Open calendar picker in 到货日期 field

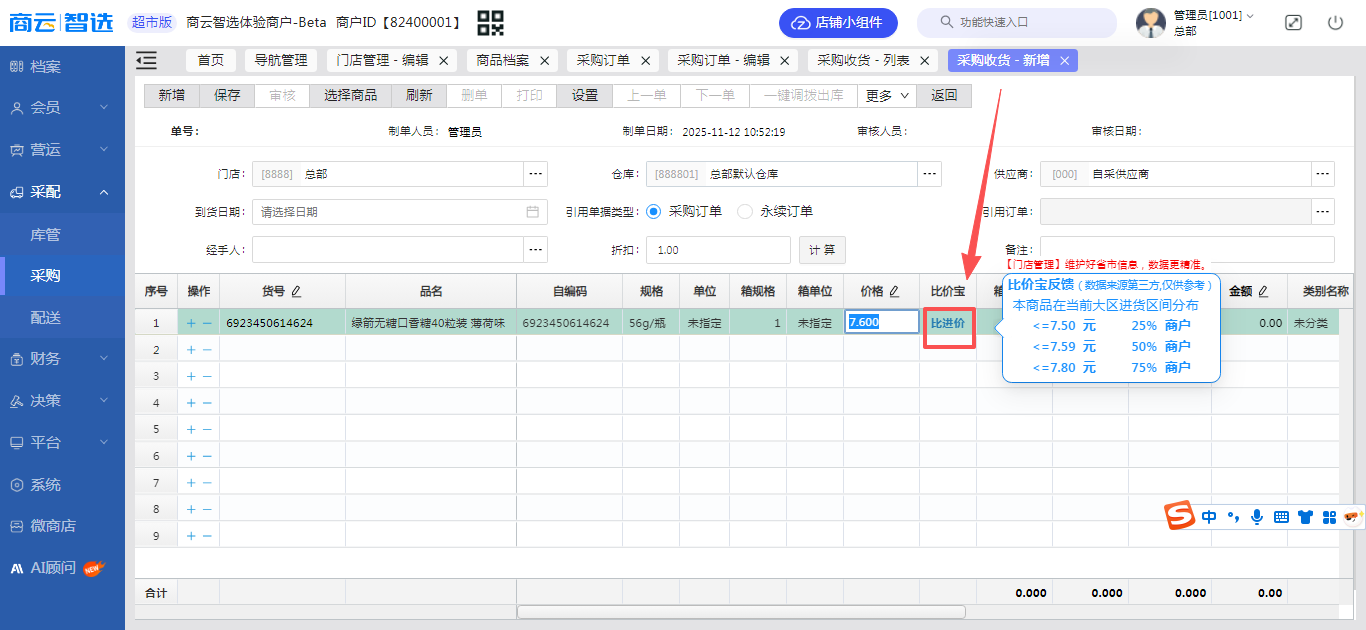(533, 212)
